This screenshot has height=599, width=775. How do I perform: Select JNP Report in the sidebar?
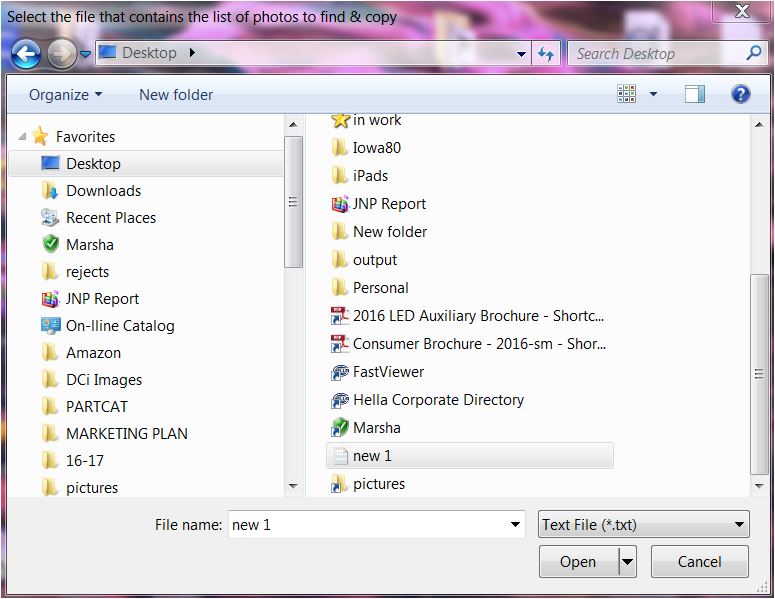coord(90,299)
